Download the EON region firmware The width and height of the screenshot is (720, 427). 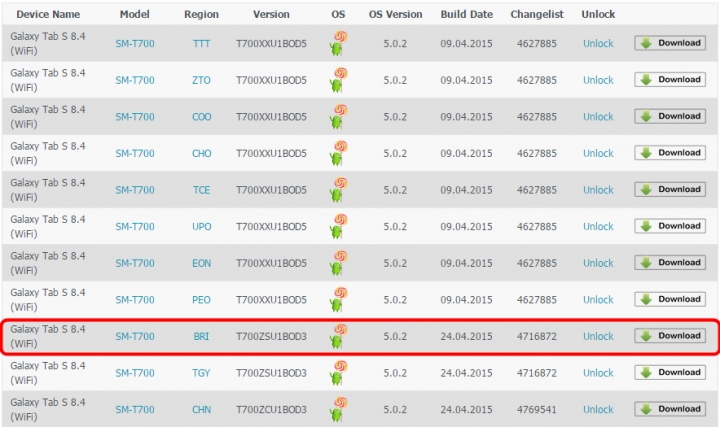click(670, 263)
